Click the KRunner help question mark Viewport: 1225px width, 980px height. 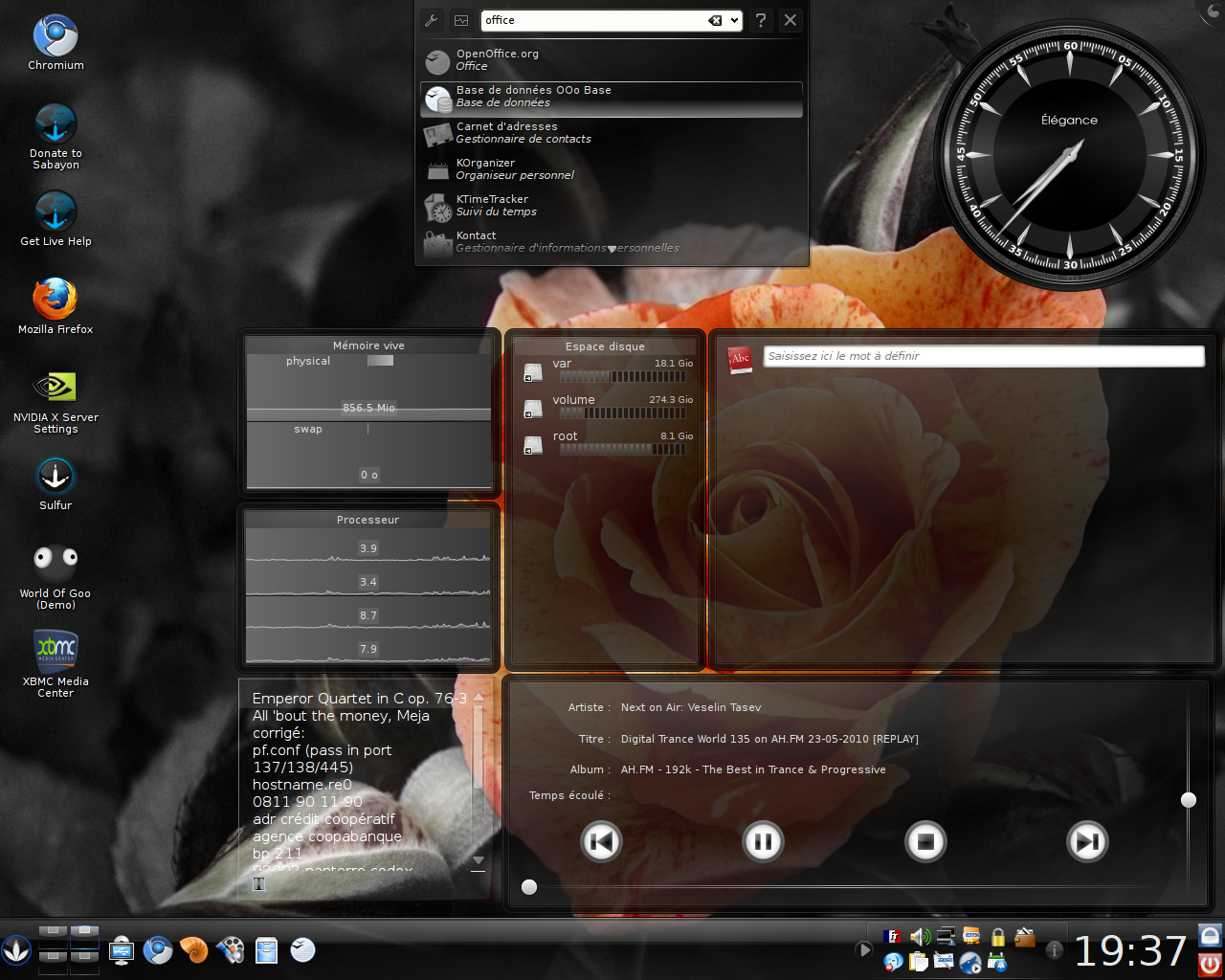point(761,20)
